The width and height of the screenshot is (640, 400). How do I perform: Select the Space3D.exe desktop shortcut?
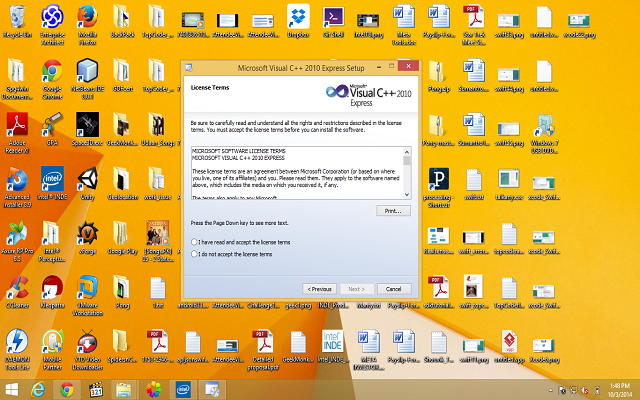pyautogui.click(x=87, y=129)
